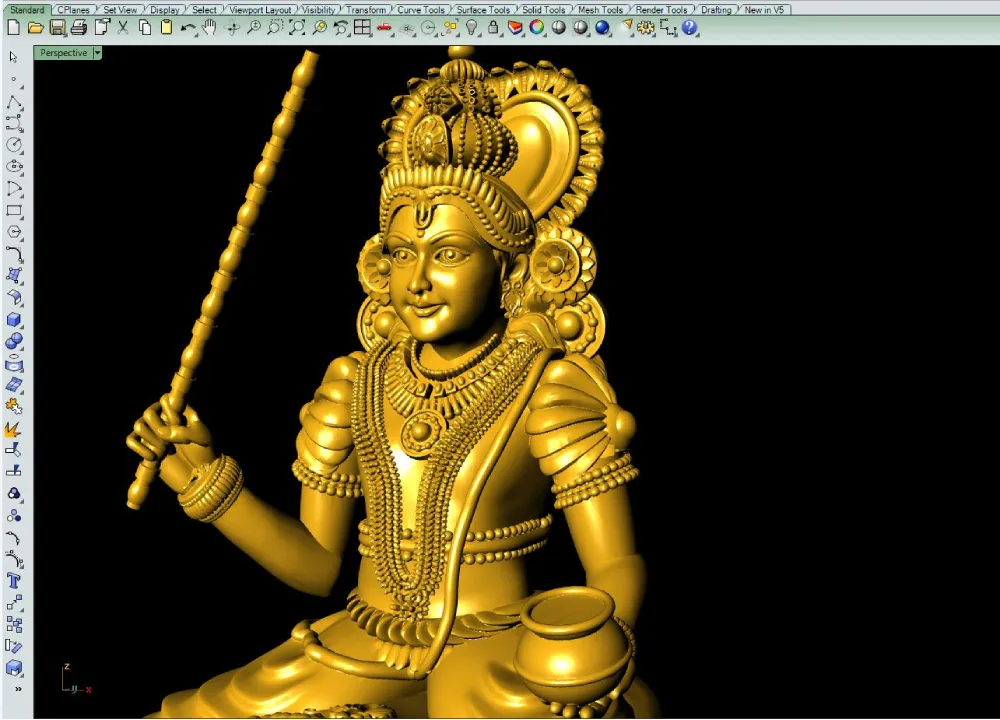
Task: Select the Polygon tool in sidebar
Action: click(14, 232)
